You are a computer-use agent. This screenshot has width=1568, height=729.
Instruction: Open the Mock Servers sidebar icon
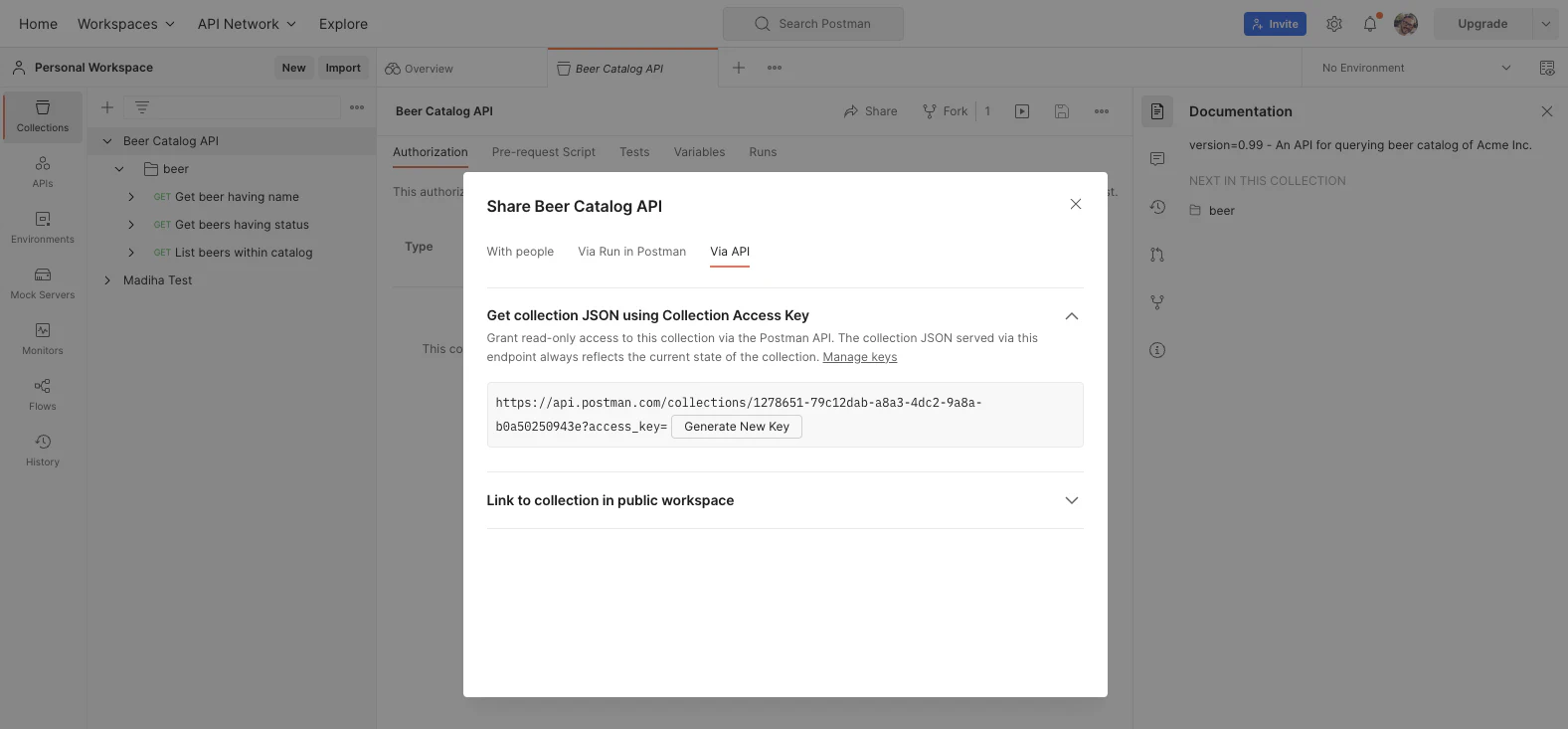click(x=43, y=282)
